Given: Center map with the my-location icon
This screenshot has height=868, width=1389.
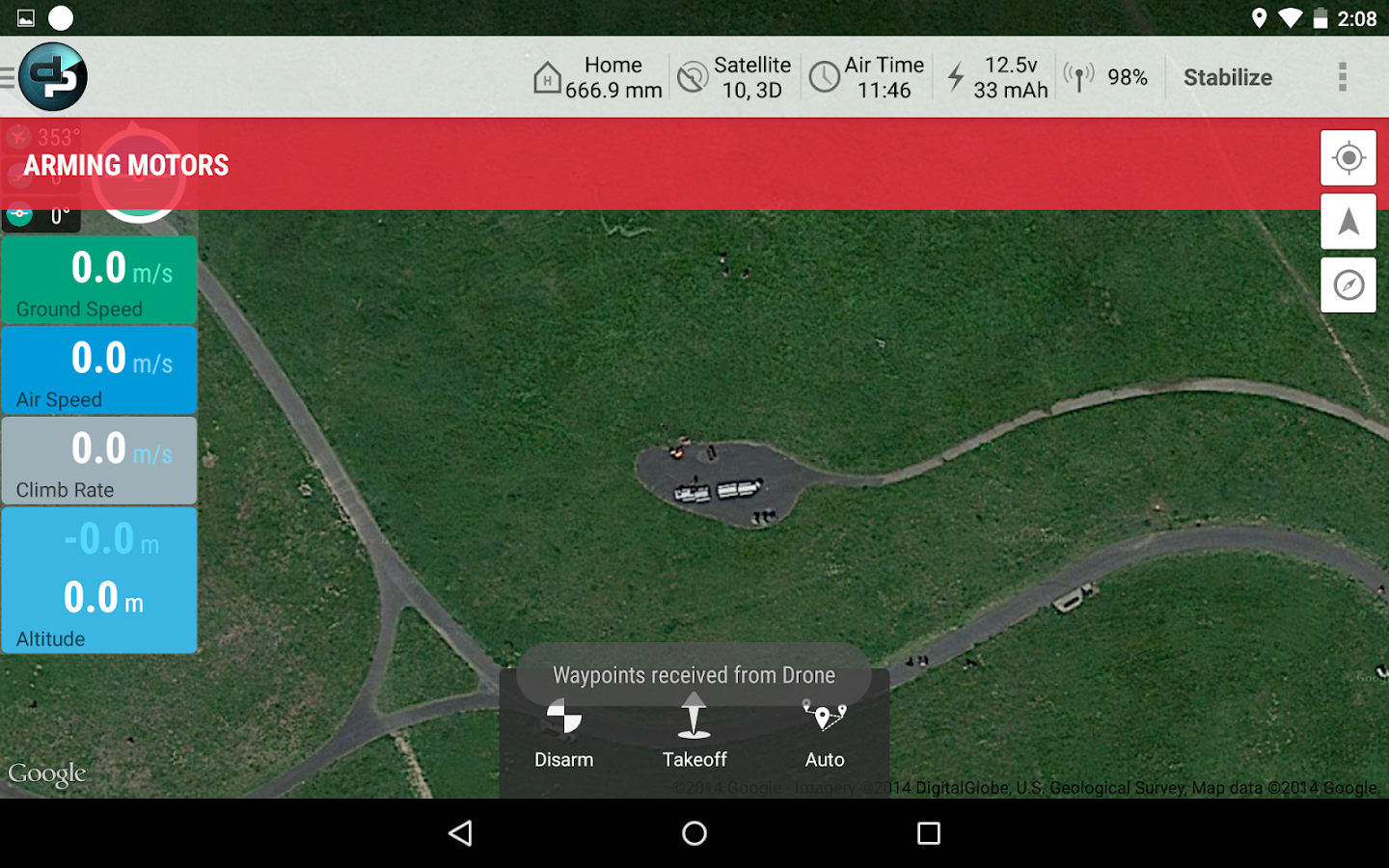Looking at the screenshot, I should point(1348,157).
